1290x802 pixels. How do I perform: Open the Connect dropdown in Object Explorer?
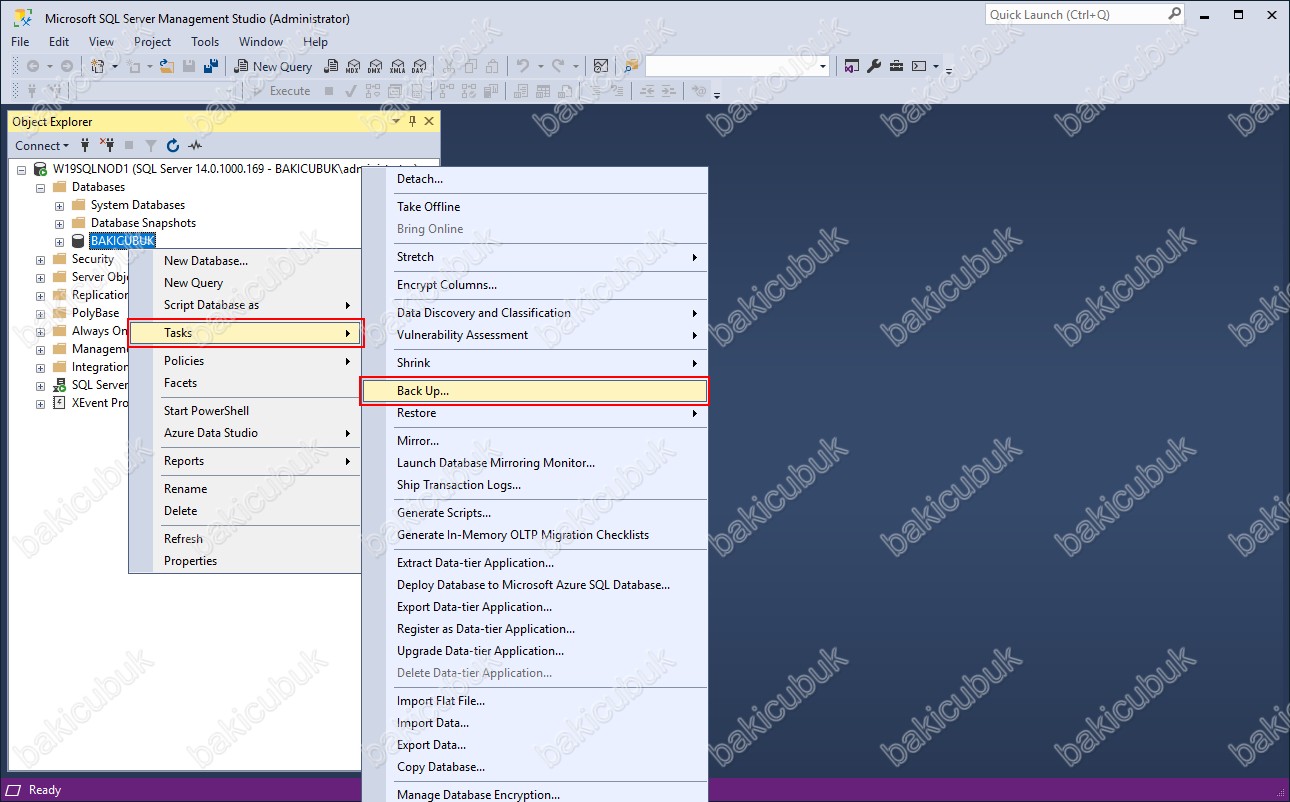(x=42, y=145)
